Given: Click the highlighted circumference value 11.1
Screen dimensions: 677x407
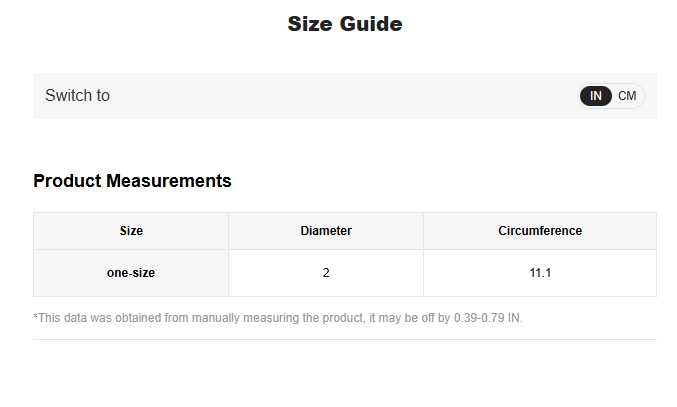Looking at the screenshot, I should point(540,272).
